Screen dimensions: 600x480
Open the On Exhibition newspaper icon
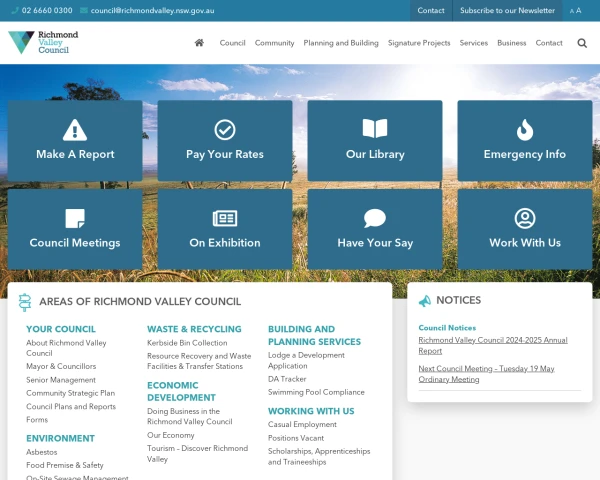tap(225, 218)
